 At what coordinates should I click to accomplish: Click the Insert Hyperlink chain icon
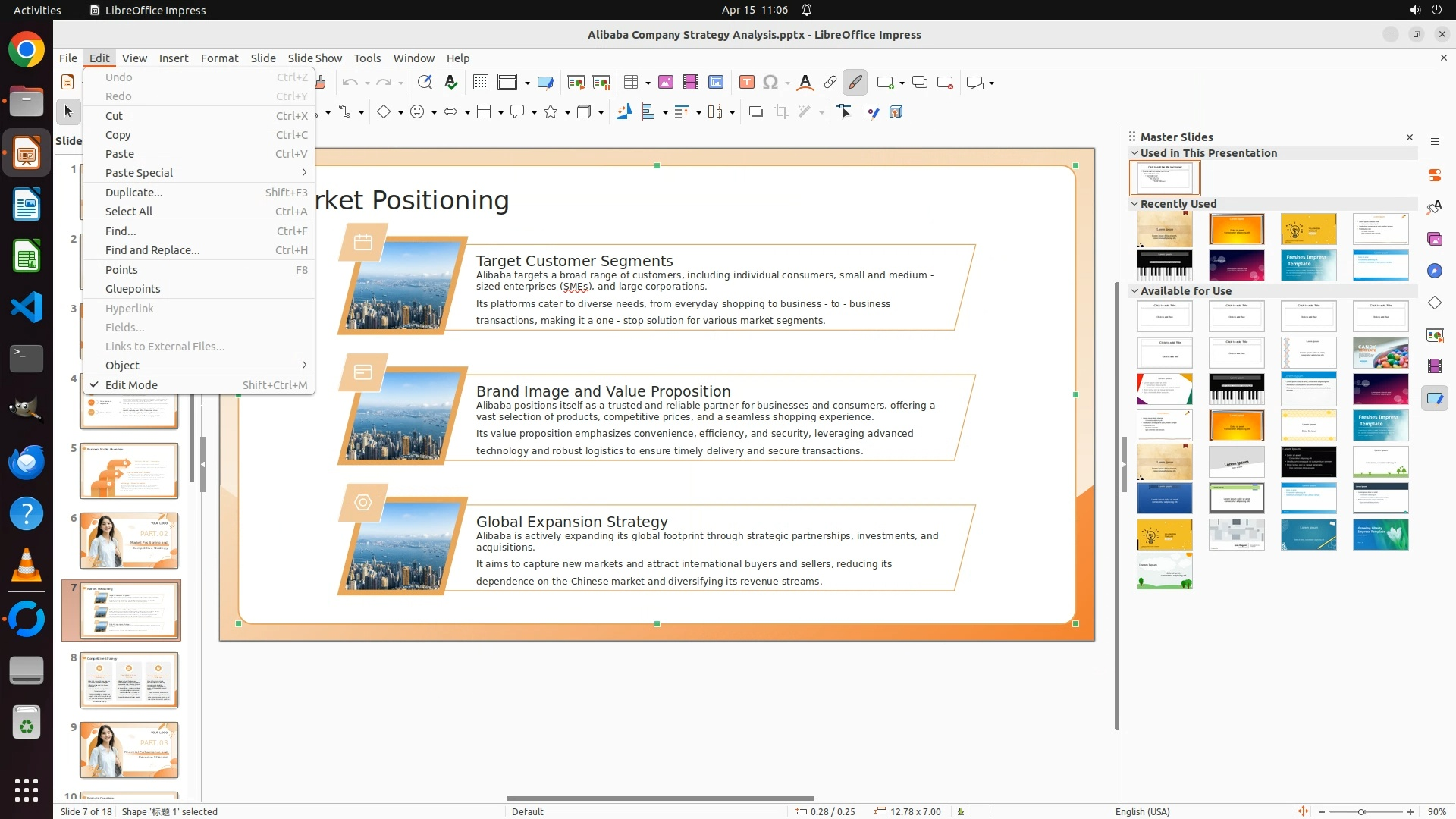(x=830, y=83)
